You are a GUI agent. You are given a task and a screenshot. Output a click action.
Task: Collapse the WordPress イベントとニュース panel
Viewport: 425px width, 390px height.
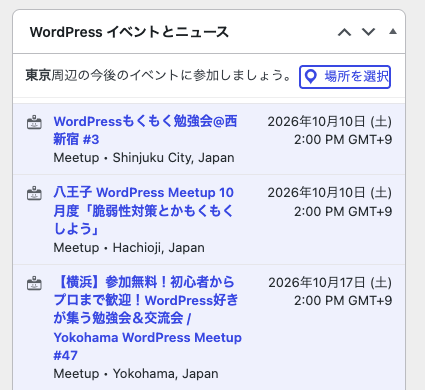[393, 32]
